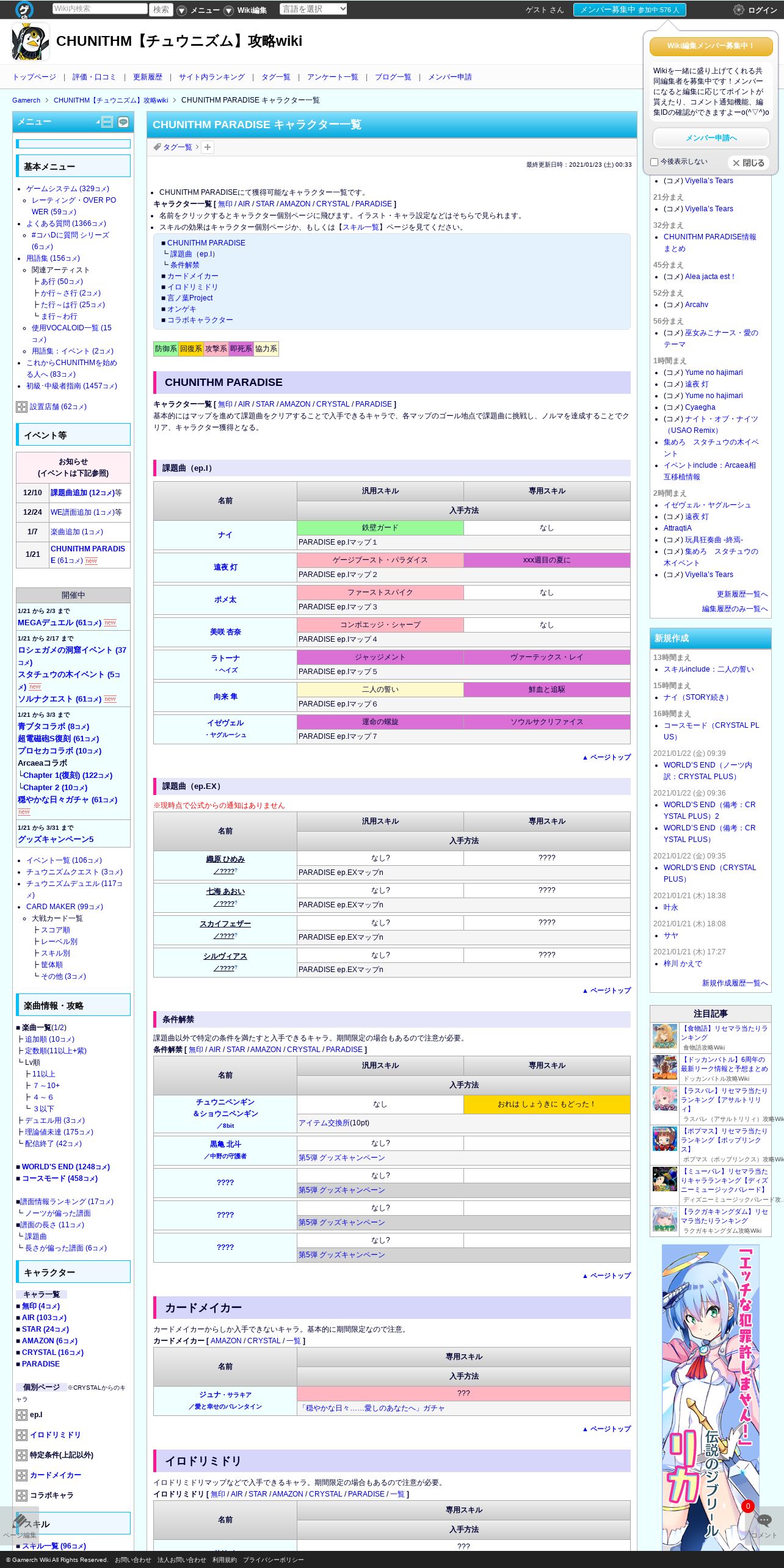This screenshot has width=784, height=1568.
Task: Open the CRYSTAL (16コメ) character list link
Action: click(x=53, y=1352)
